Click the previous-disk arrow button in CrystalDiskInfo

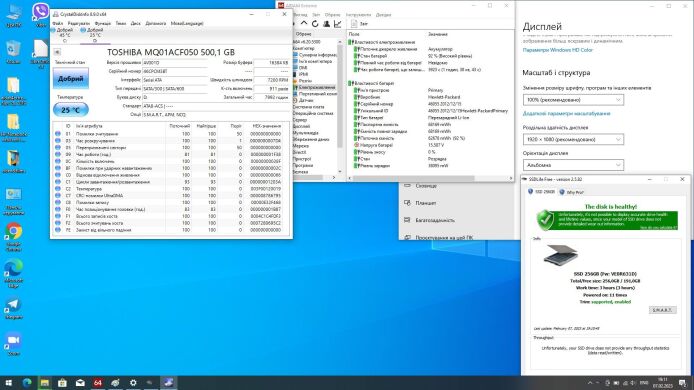(57, 52)
